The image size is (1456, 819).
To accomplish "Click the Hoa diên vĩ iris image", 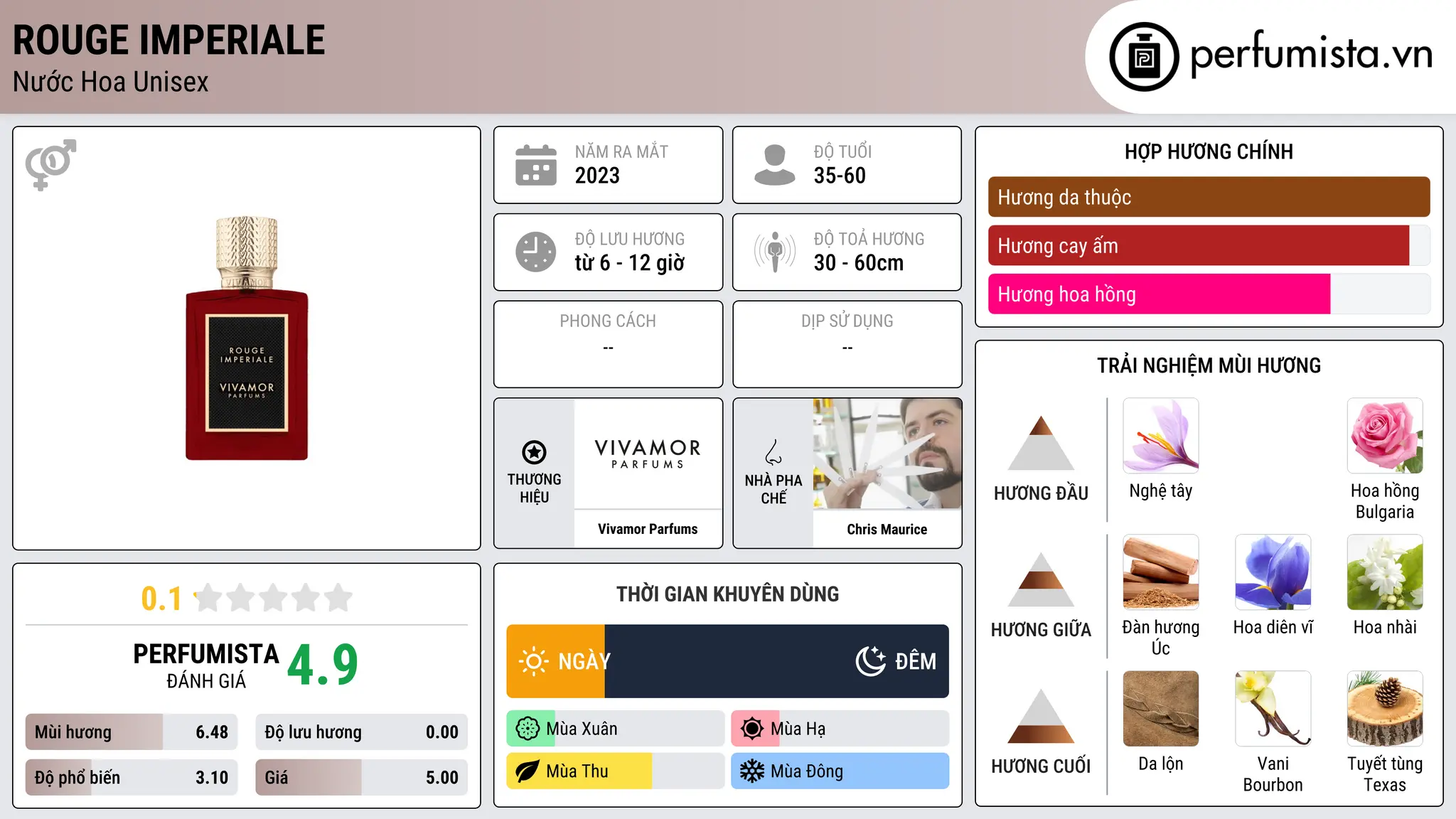I will [x=1273, y=572].
